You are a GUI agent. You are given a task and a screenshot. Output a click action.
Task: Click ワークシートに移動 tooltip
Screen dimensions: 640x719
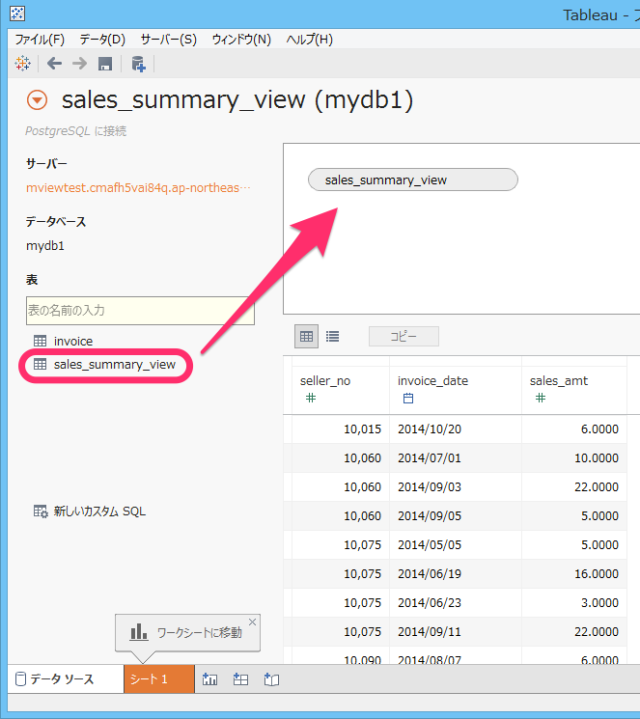pyautogui.click(x=188, y=633)
